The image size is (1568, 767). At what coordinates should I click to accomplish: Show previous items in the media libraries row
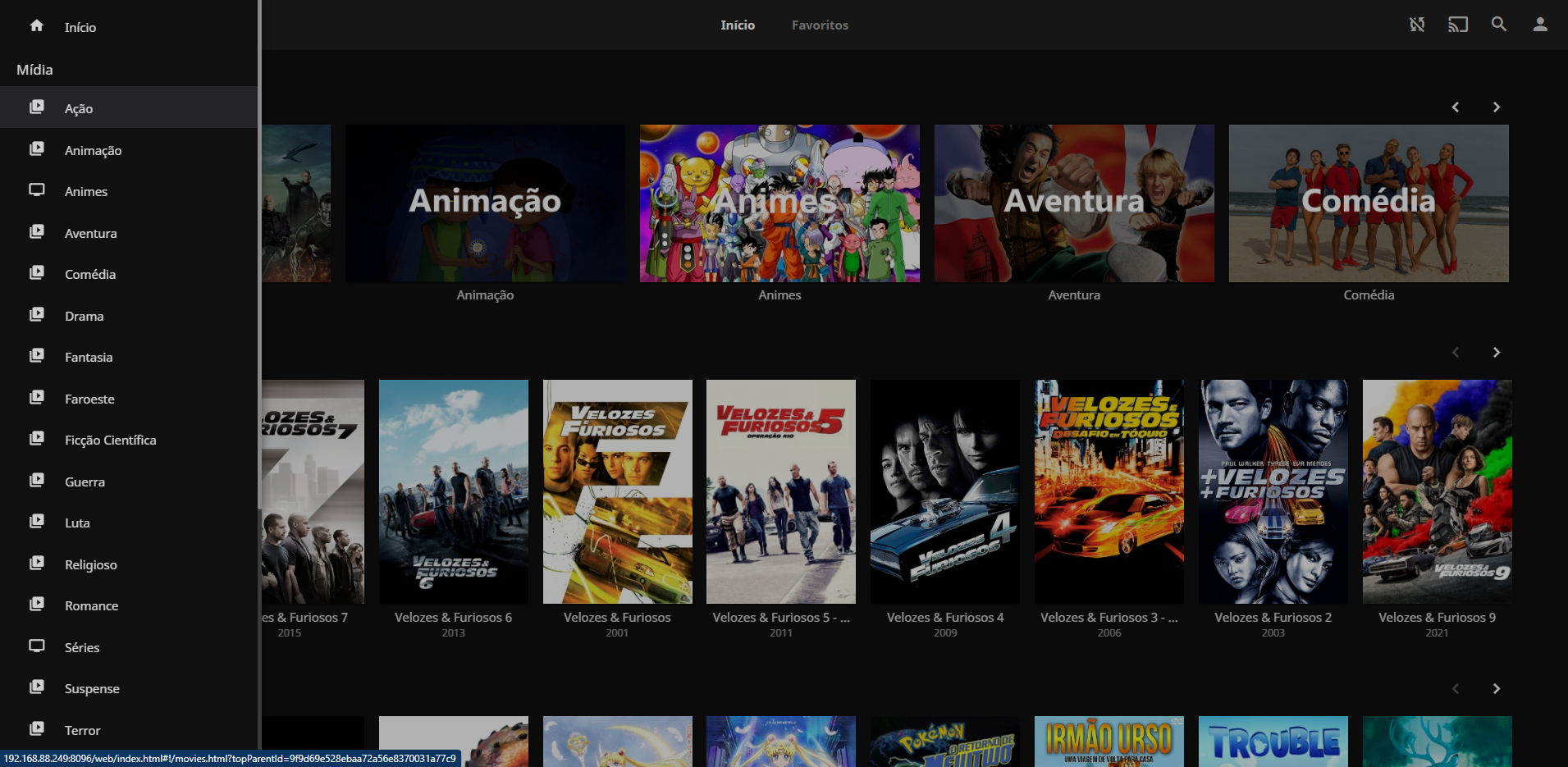[1456, 107]
